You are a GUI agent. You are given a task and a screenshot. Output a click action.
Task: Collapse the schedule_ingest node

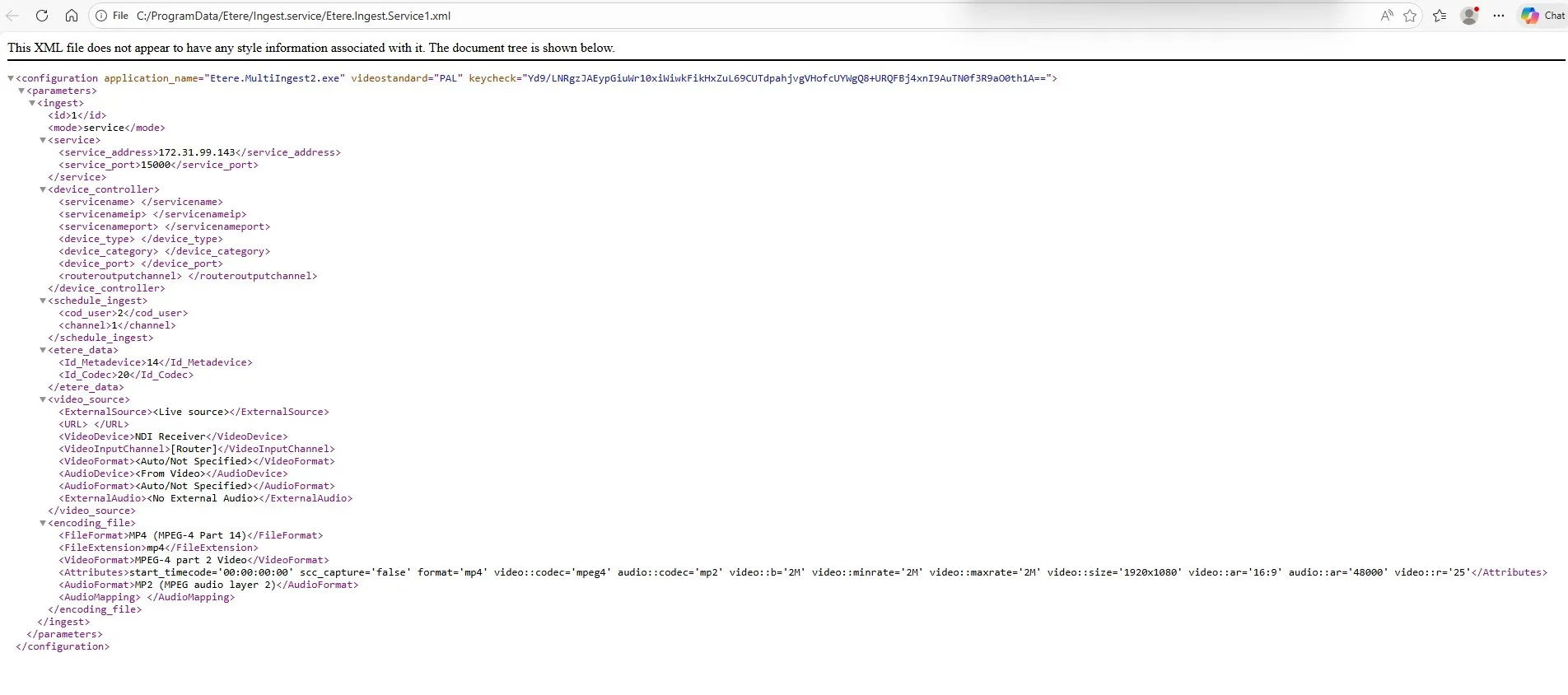[43, 301]
